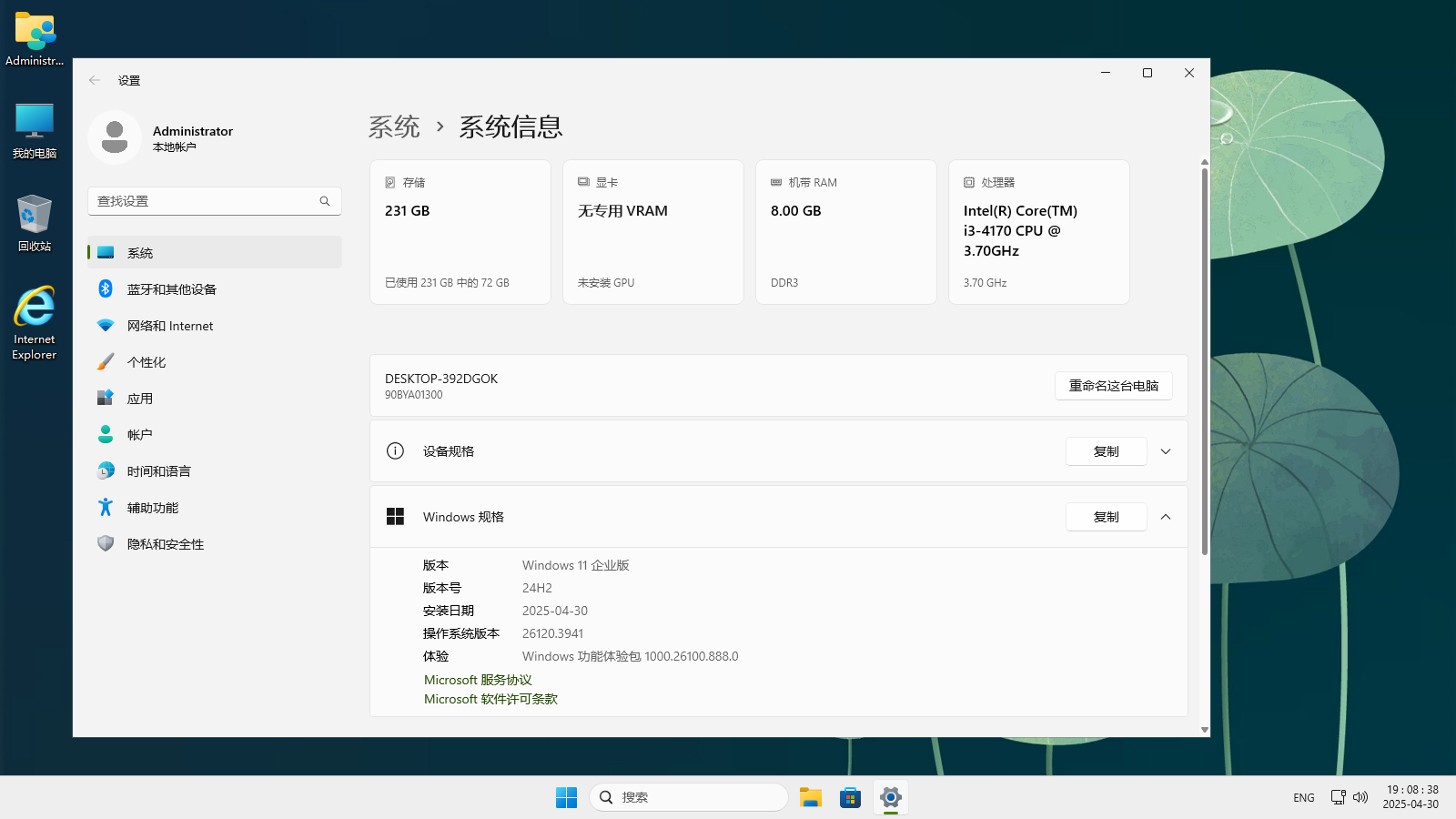Click the settings page vertical scrollbar

tap(1205, 361)
